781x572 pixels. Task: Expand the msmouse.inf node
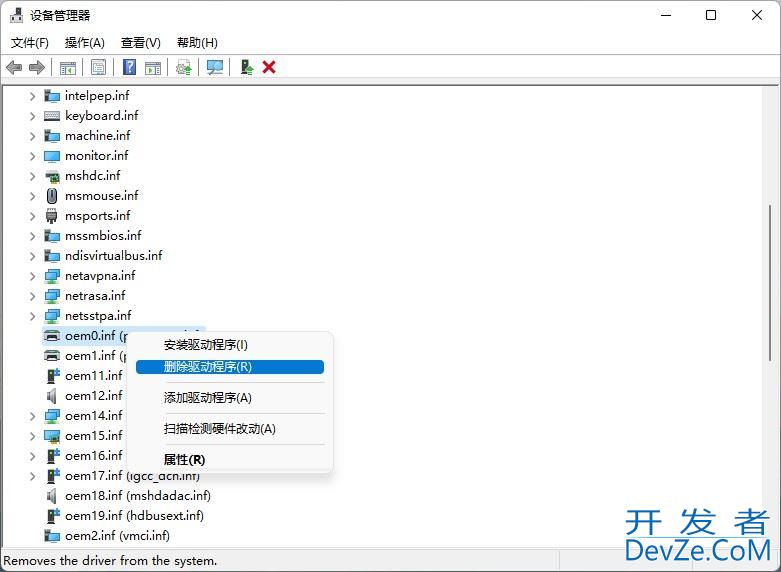[32, 196]
